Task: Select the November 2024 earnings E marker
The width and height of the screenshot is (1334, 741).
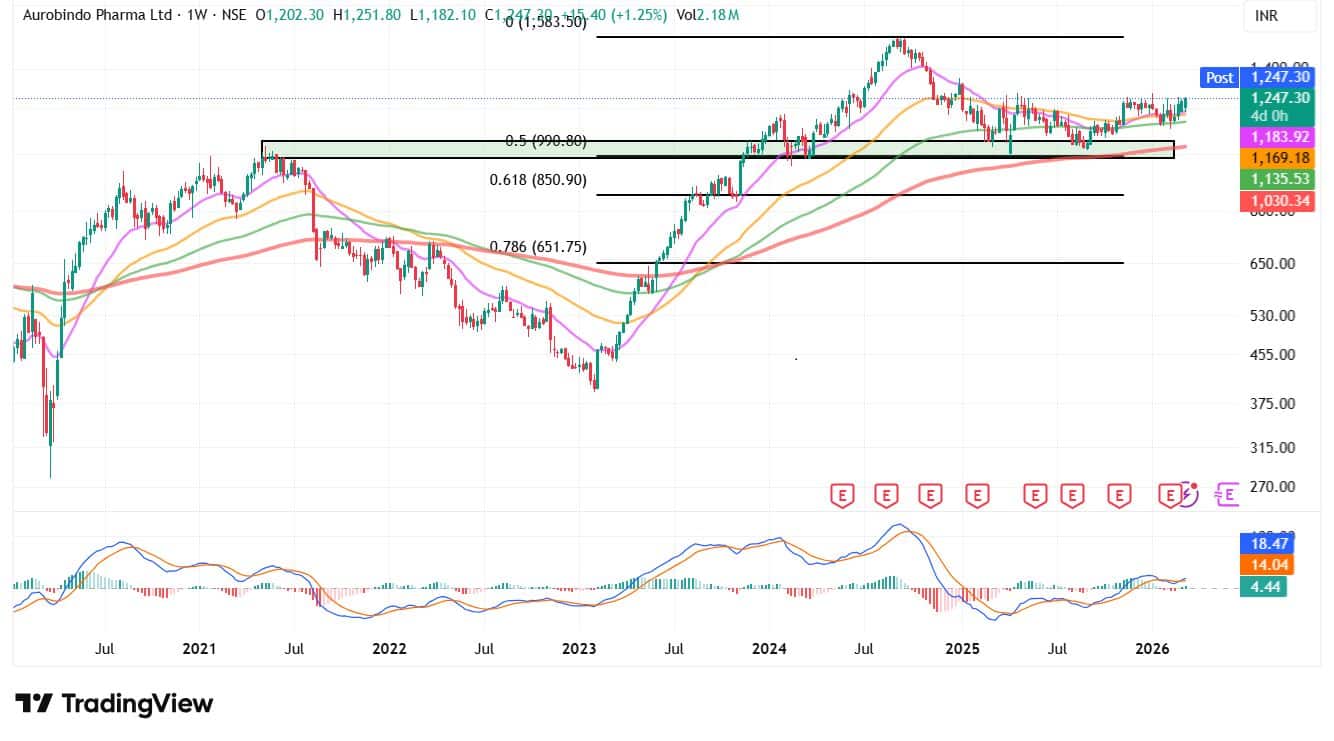Action: (932, 494)
